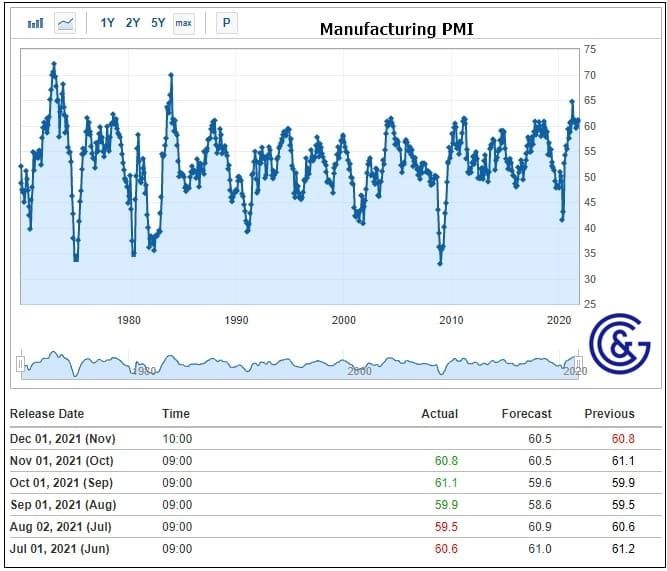Click the Release Date column header
The width and height of the screenshot is (667, 571).
pyautogui.click(x=47, y=414)
